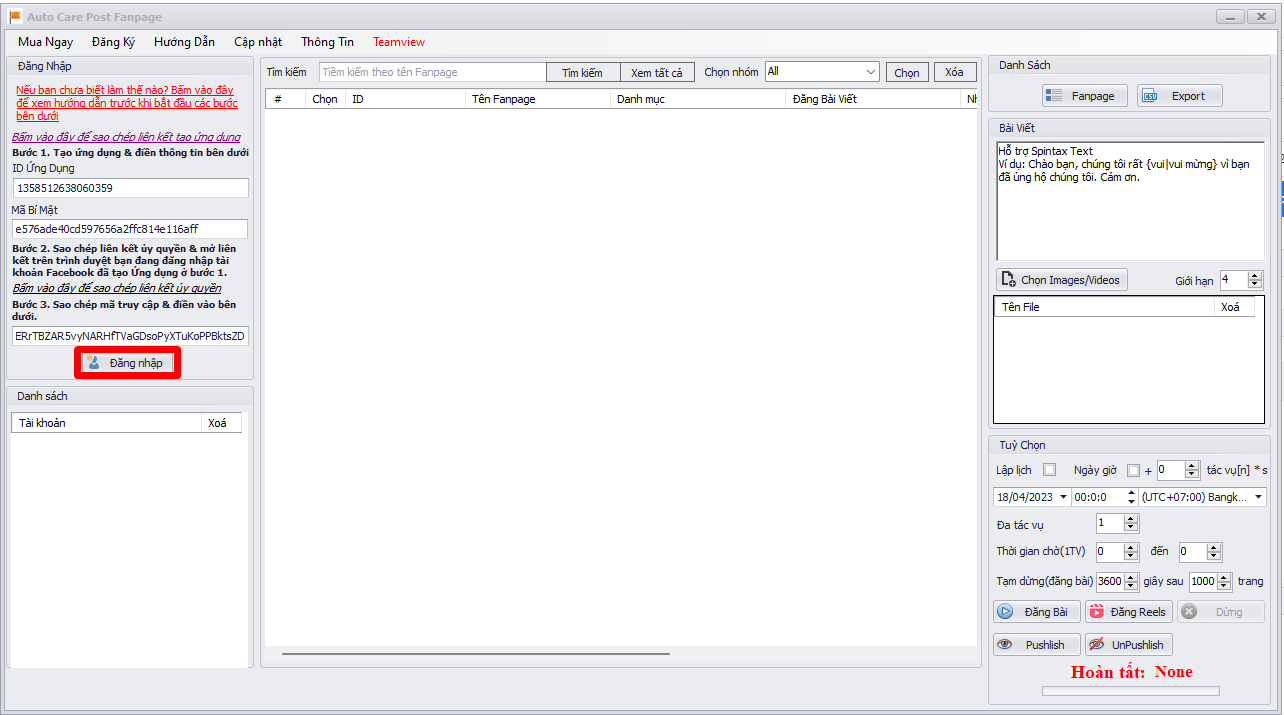Click the Đăng nhập login button
This screenshot has height=715, width=1284.
coord(127,363)
